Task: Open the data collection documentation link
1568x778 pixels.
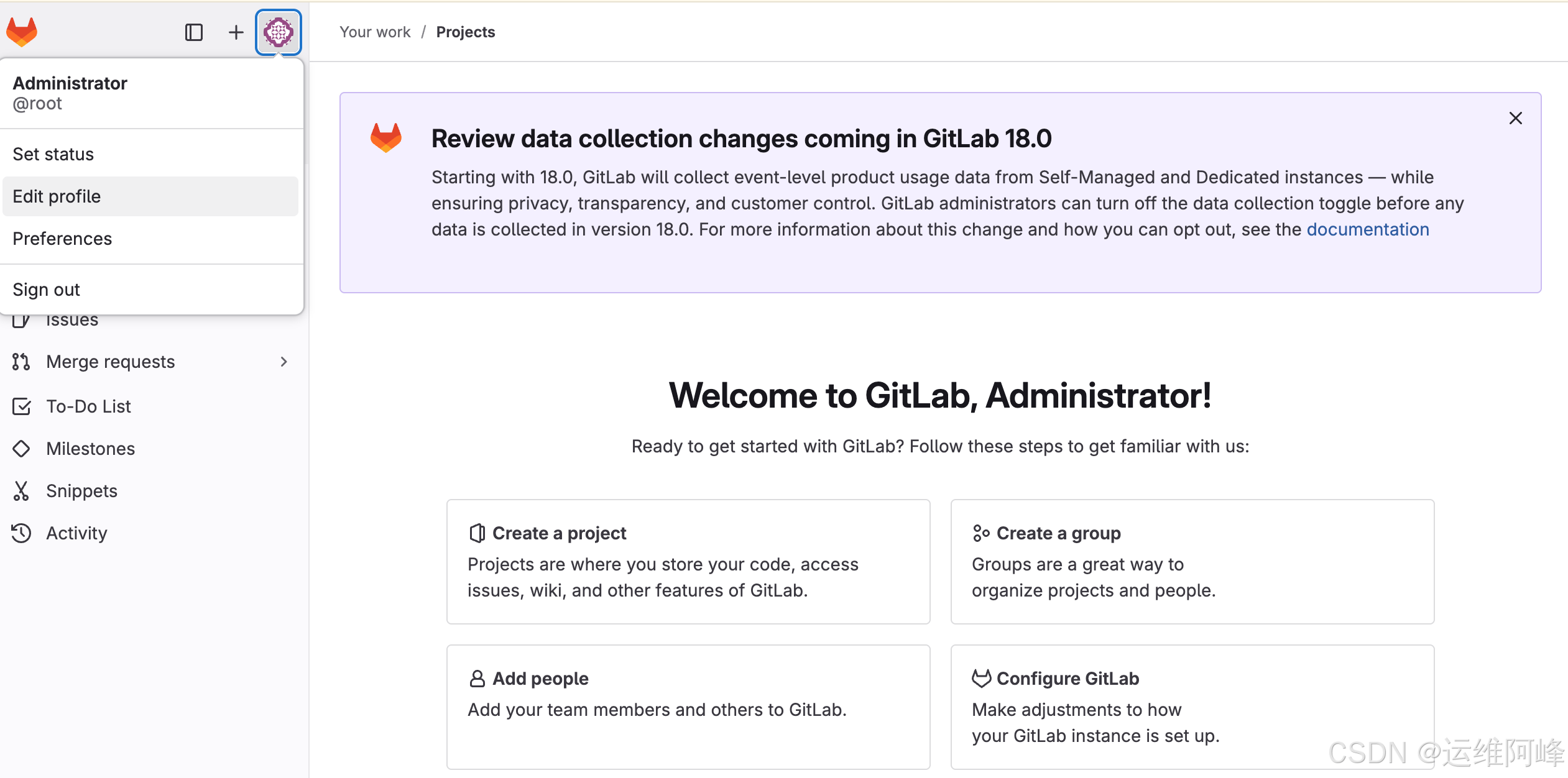Action: pos(1368,229)
